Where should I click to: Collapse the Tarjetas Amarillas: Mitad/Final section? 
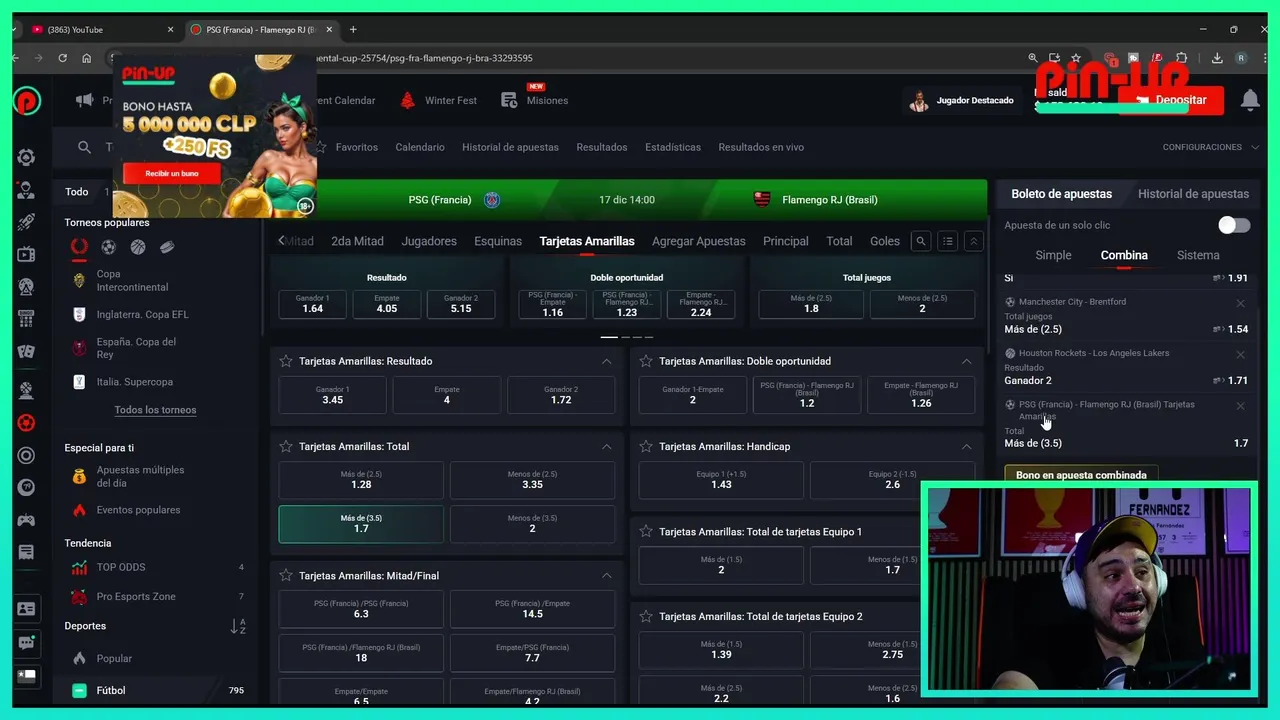click(606, 575)
